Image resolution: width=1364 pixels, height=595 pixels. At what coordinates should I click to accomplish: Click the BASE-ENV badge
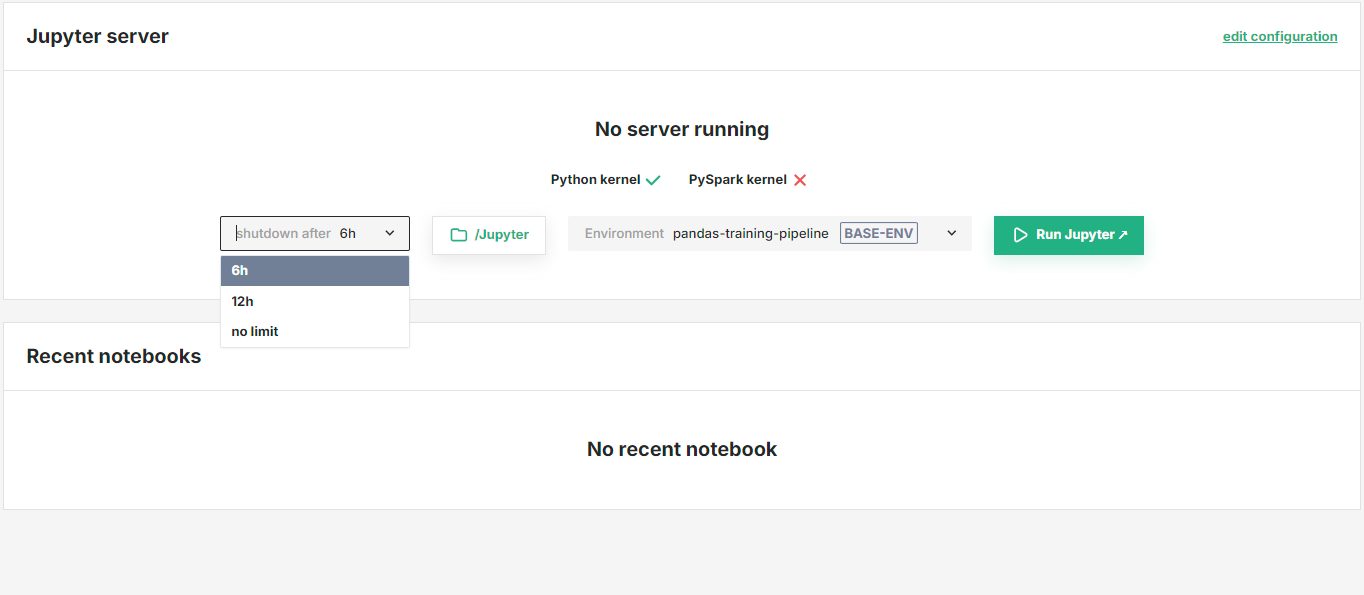(x=879, y=232)
